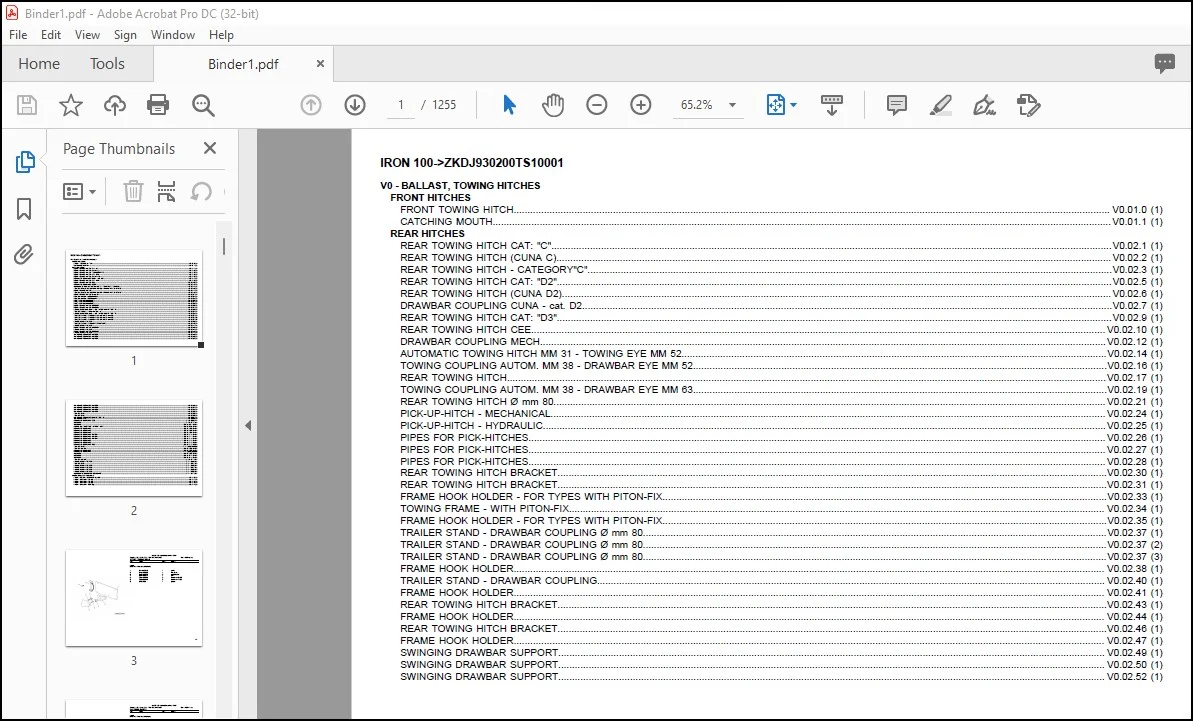Image resolution: width=1193 pixels, height=721 pixels.
Task: Click the bookmark star icon
Action: [71, 105]
